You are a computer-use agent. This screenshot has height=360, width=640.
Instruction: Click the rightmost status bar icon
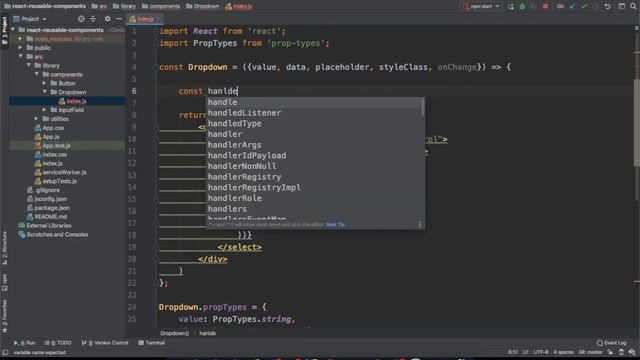(632, 352)
